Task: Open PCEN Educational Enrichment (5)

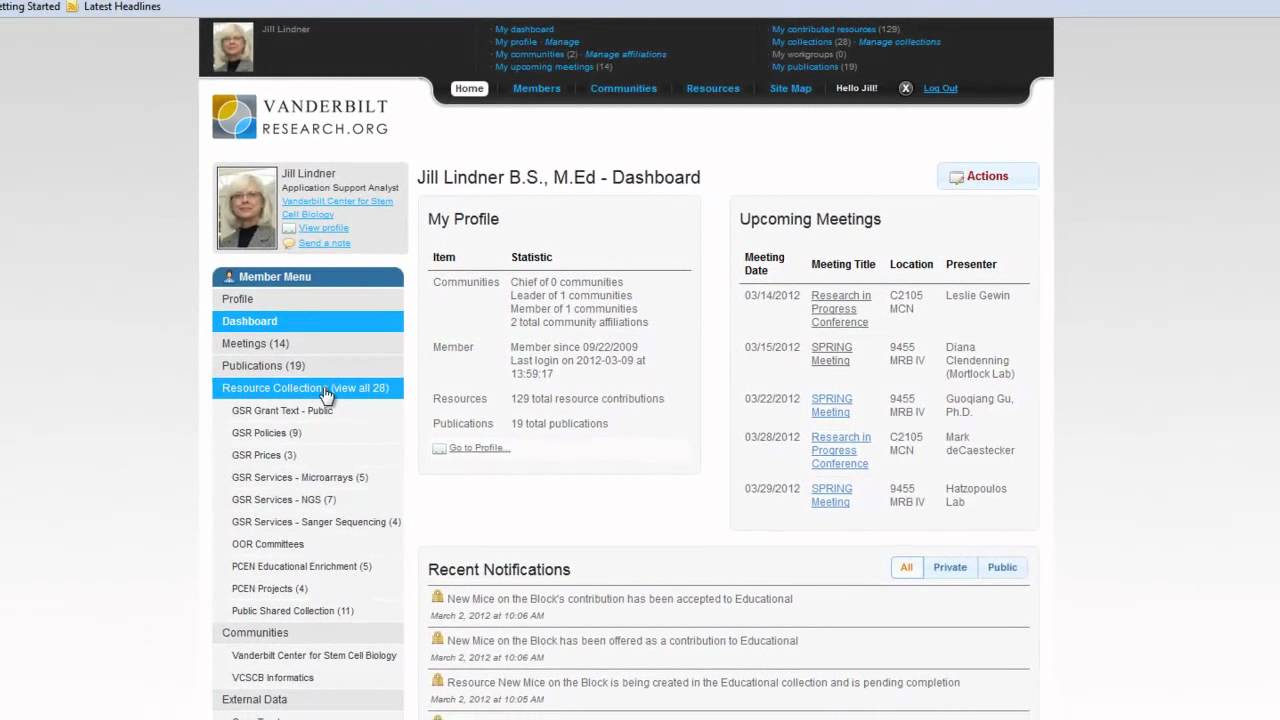Action: click(302, 566)
